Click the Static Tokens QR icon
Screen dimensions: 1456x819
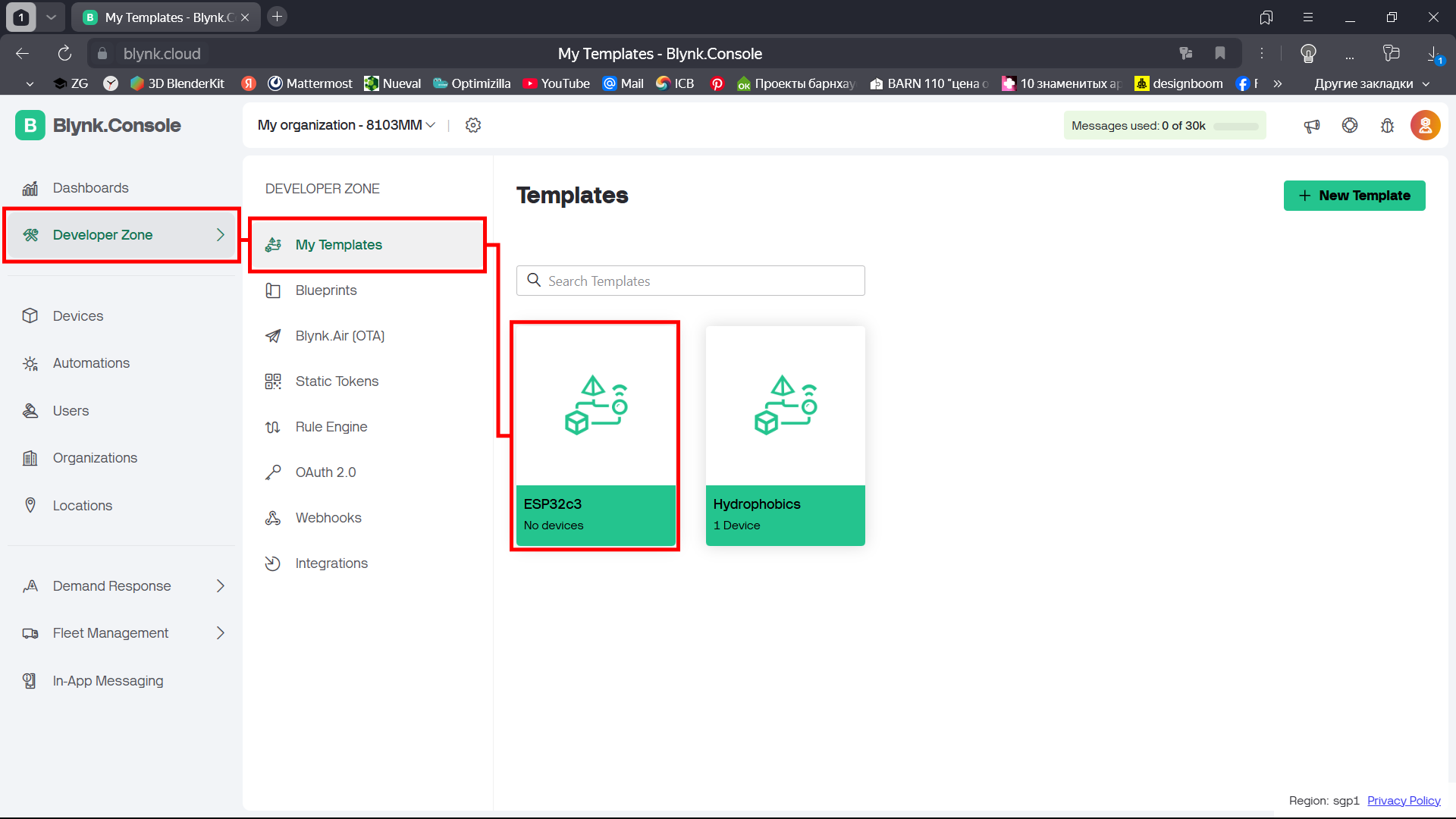point(273,381)
